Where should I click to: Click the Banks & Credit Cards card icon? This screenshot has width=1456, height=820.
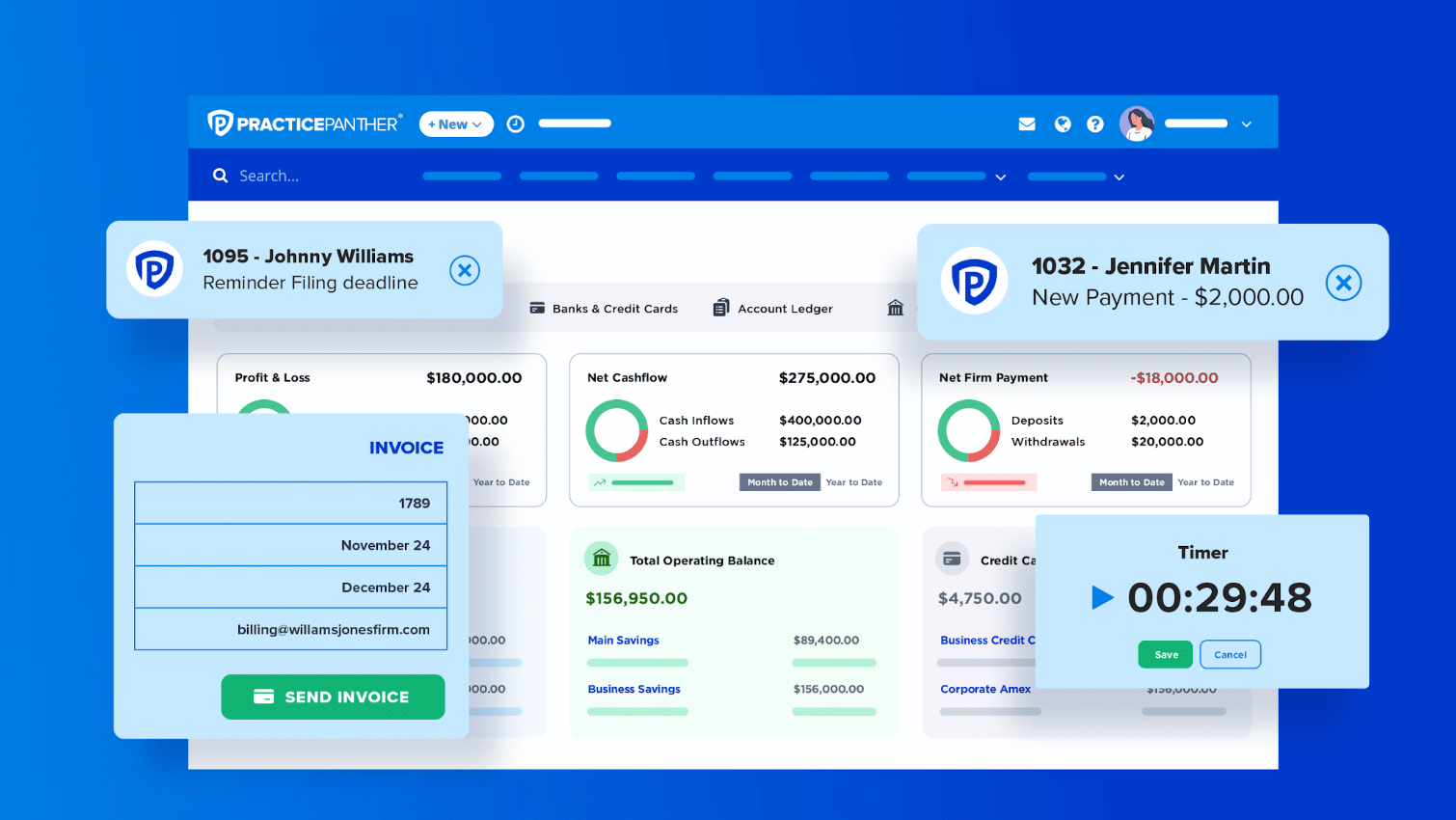[537, 309]
